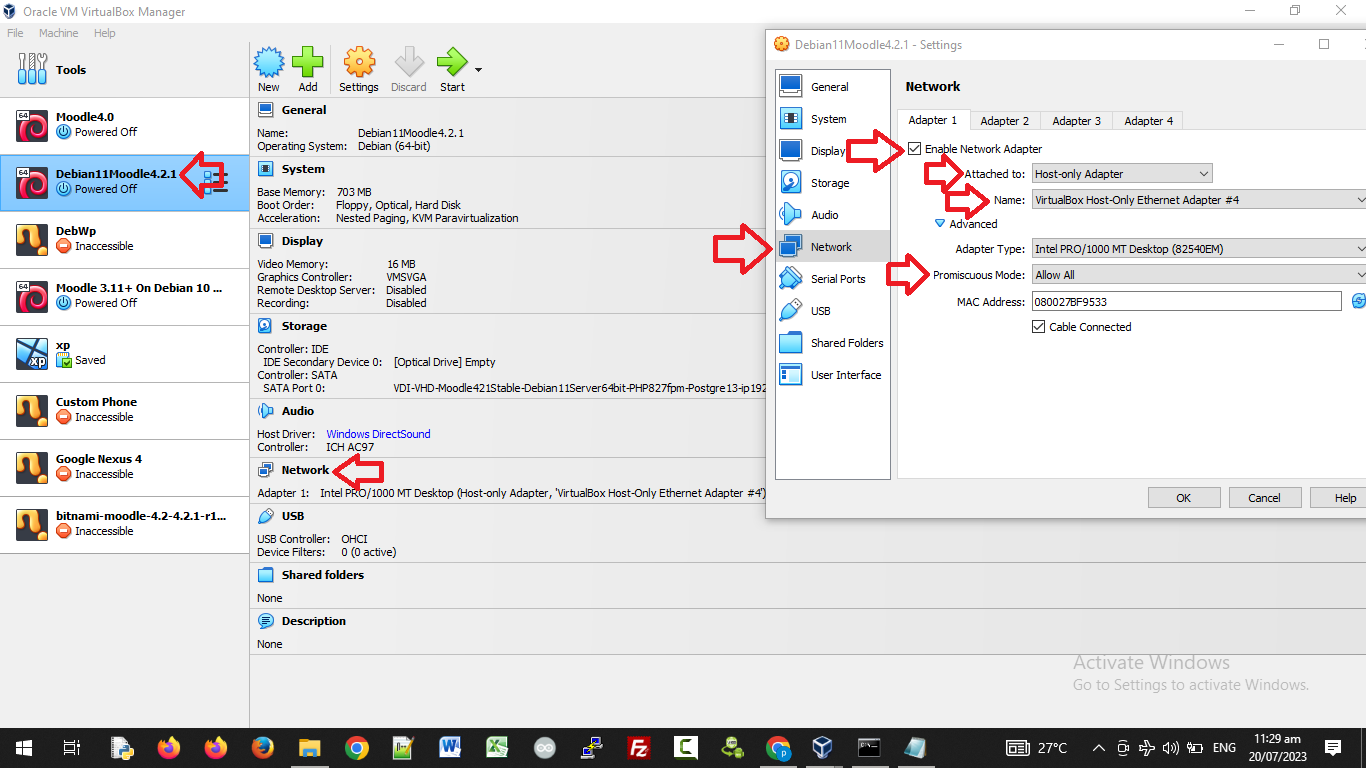Open the User Interface settings category
This screenshot has height=768, width=1366.
pyautogui.click(x=832, y=375)
